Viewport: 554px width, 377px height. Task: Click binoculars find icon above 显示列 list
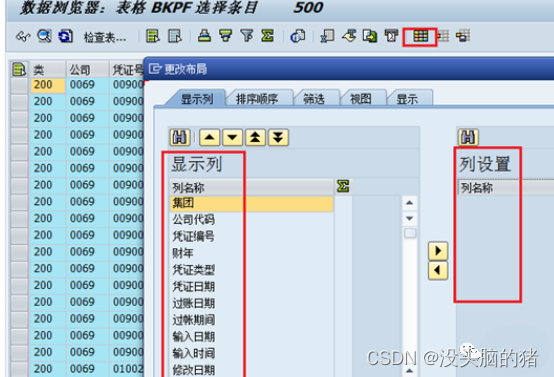click(180, 137)
